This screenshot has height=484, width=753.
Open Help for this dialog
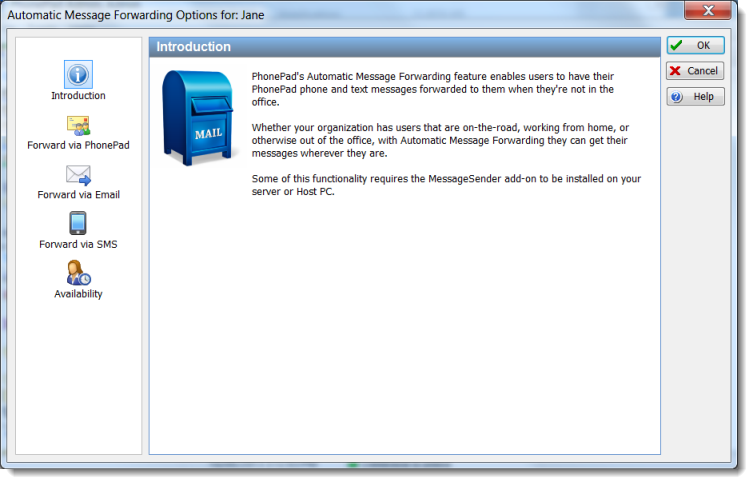695,97
